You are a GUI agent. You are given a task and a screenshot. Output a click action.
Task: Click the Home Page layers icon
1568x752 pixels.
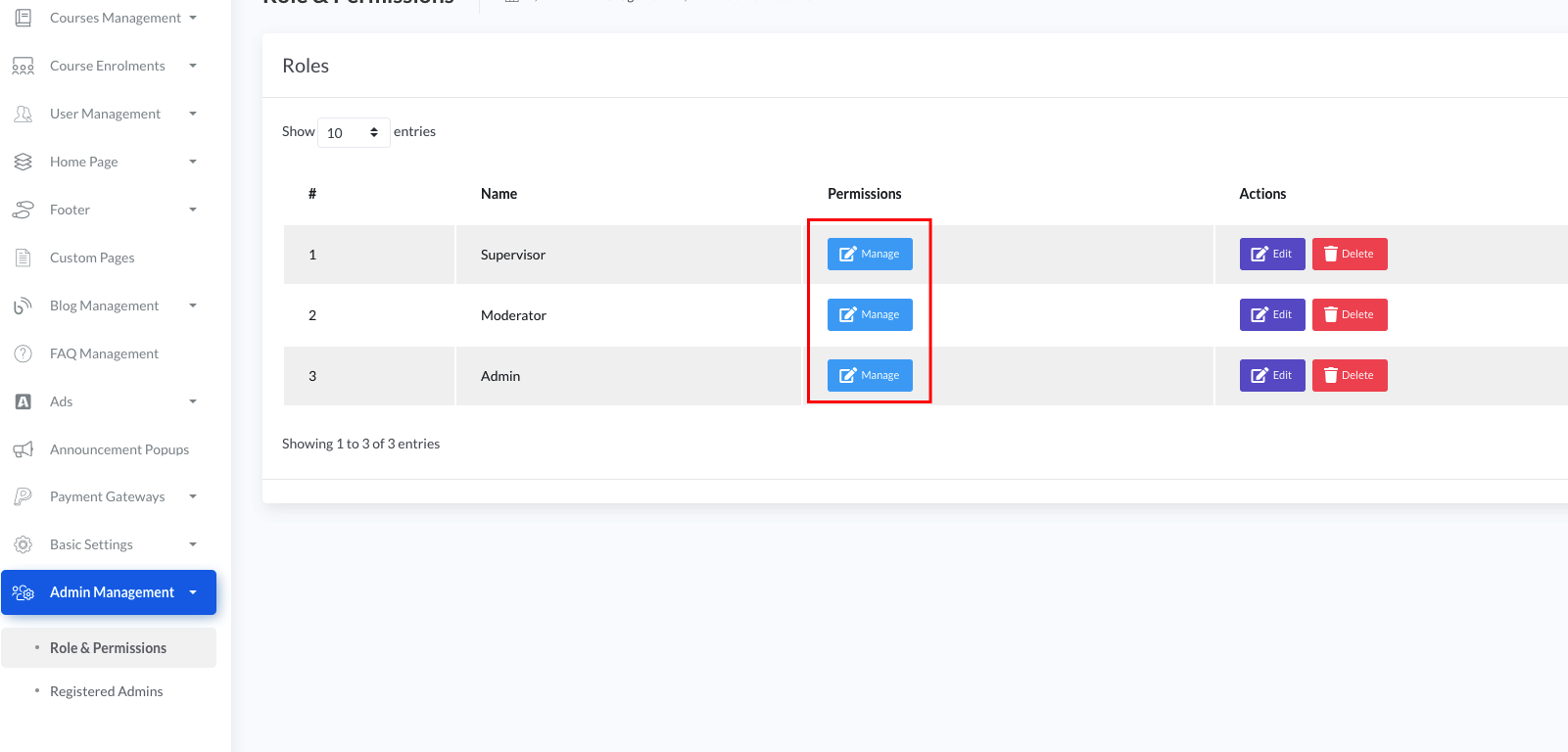(23, 162)
